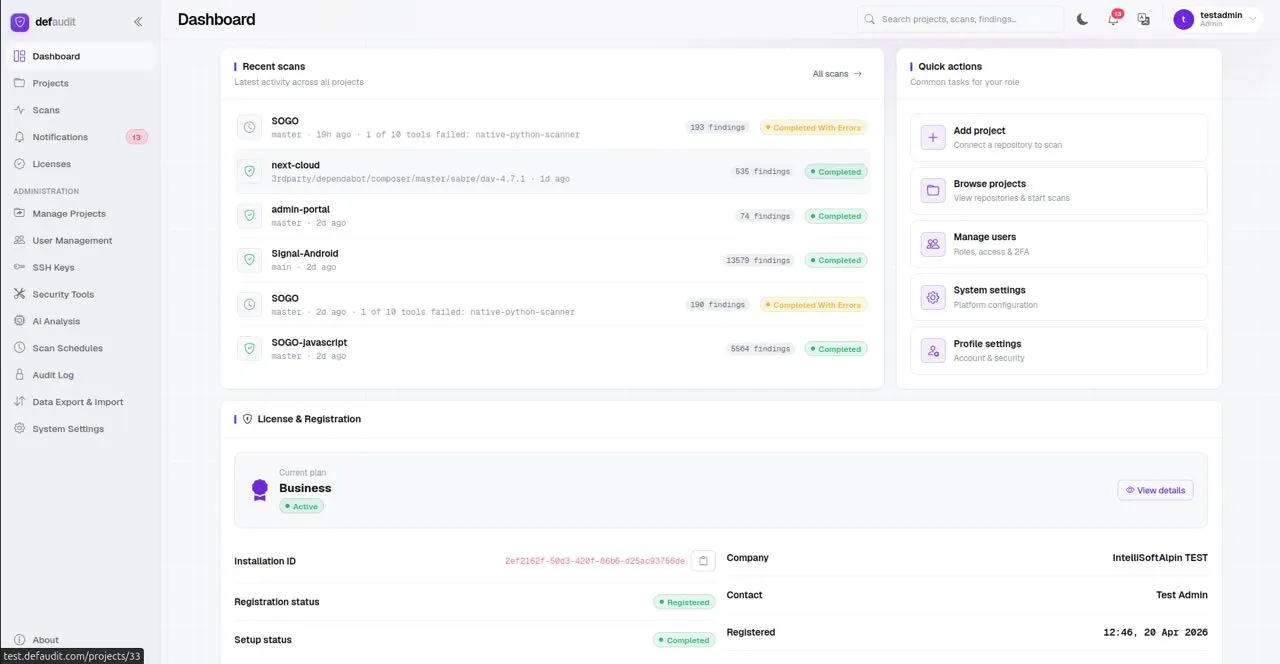Click the Manage users people icon
The height and width of the screenshot is (664, 1280).
point(933,243)
